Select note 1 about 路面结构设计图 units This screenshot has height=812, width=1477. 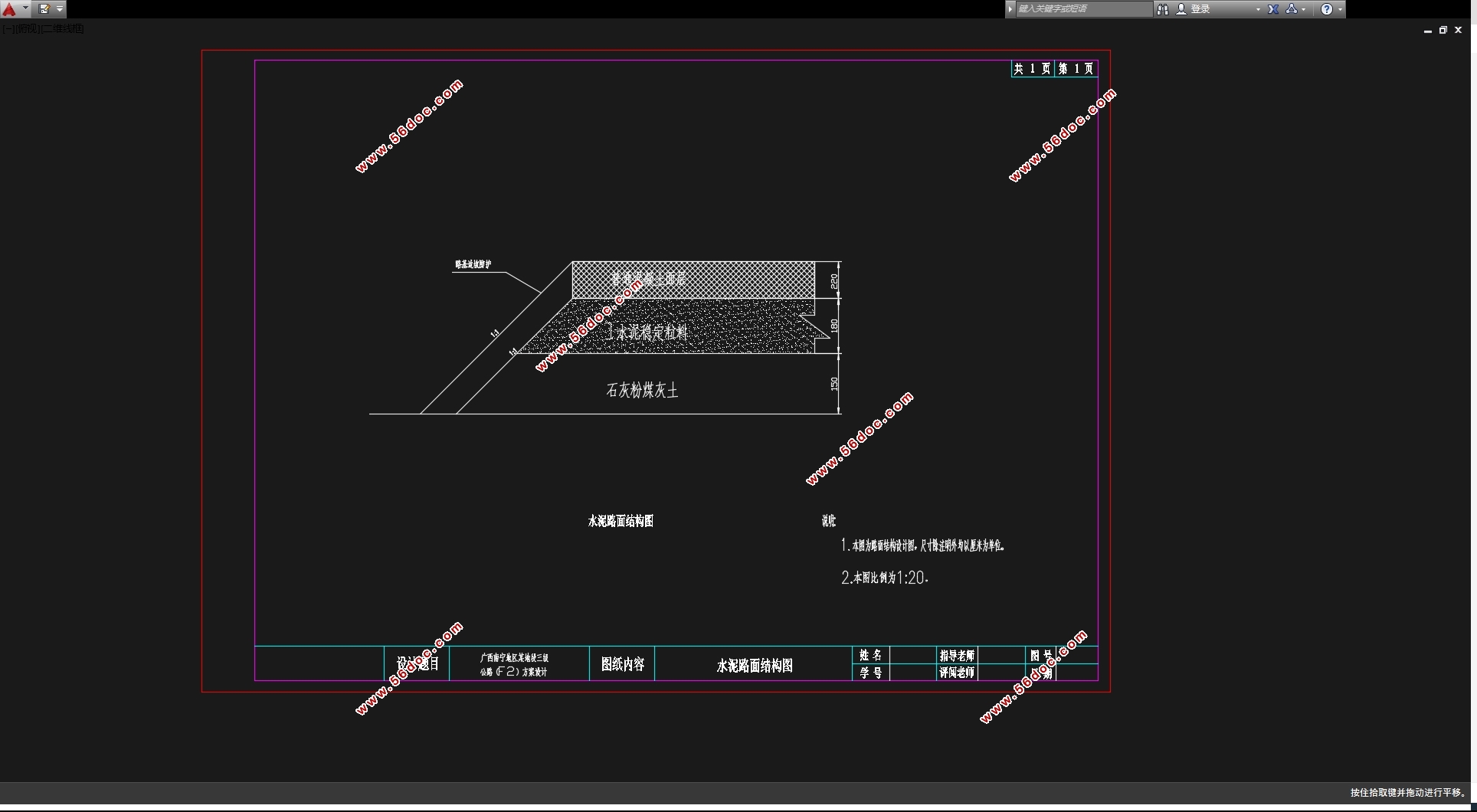pyautogui.click(x=923, y=545)
